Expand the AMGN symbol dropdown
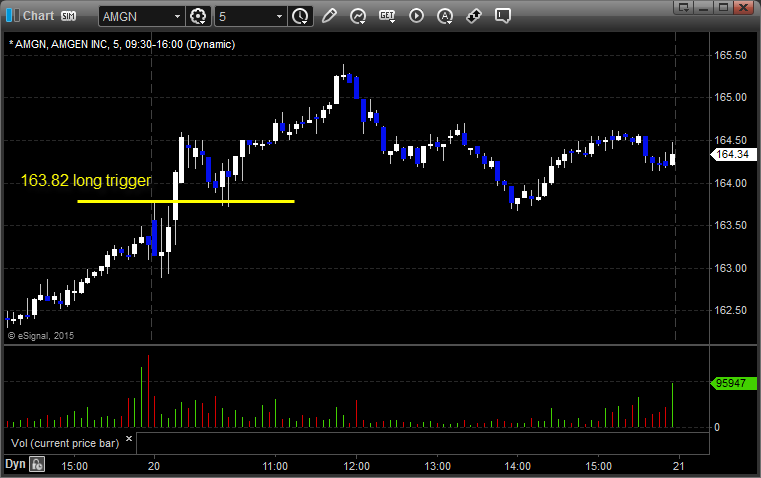Image resolution: width=761 pixels, height=478 pixels. pos(178,16)
